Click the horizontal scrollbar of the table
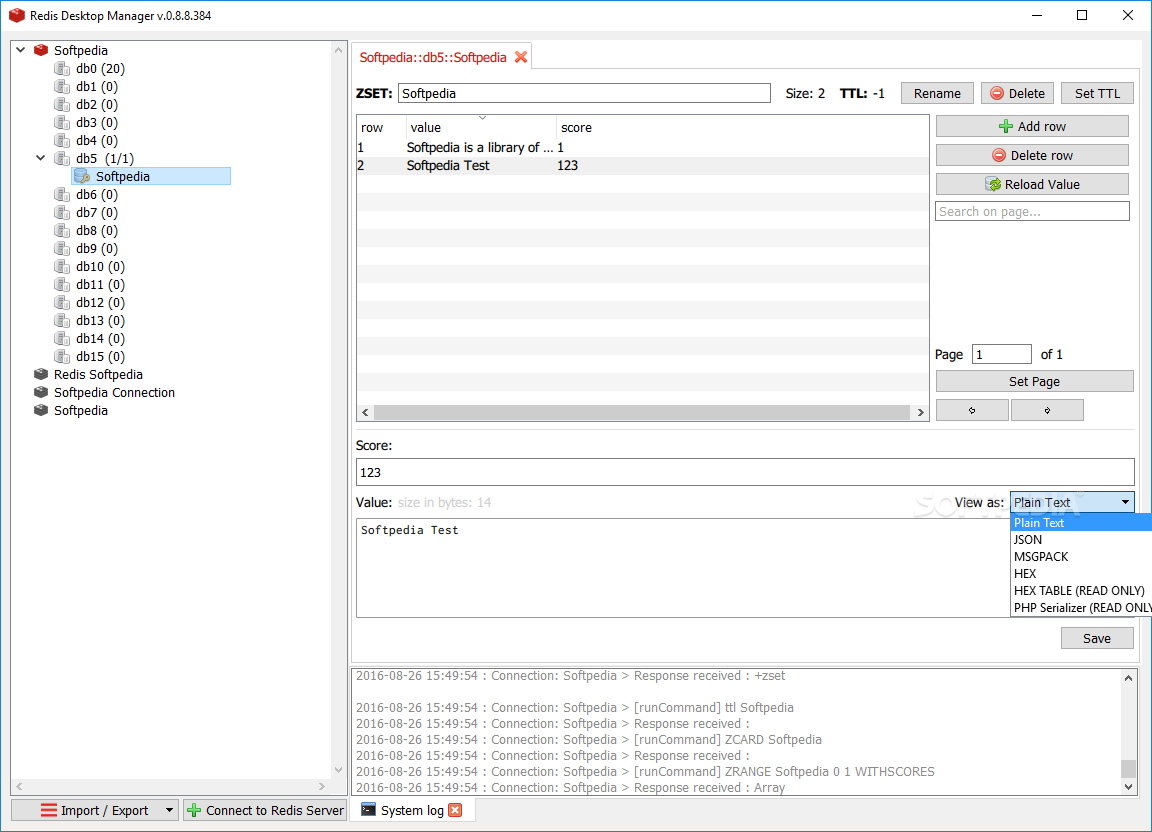 [642, 412]
